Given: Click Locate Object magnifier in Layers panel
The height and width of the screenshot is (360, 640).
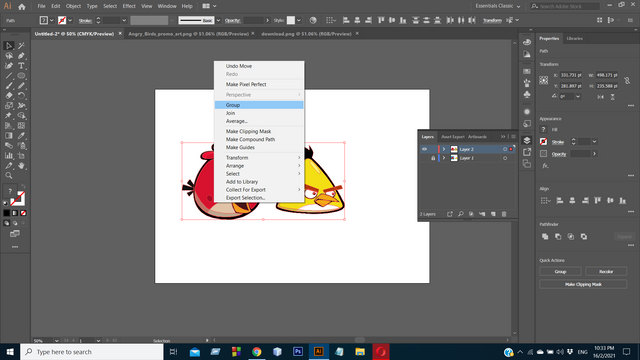Looking at the screenshot, I should point(461,214).
